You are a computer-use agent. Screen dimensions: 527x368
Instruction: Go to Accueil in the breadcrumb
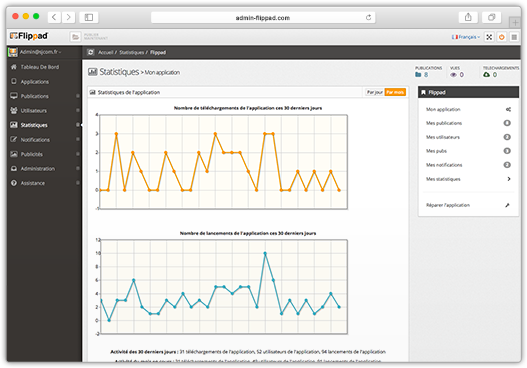pos(106,52)
